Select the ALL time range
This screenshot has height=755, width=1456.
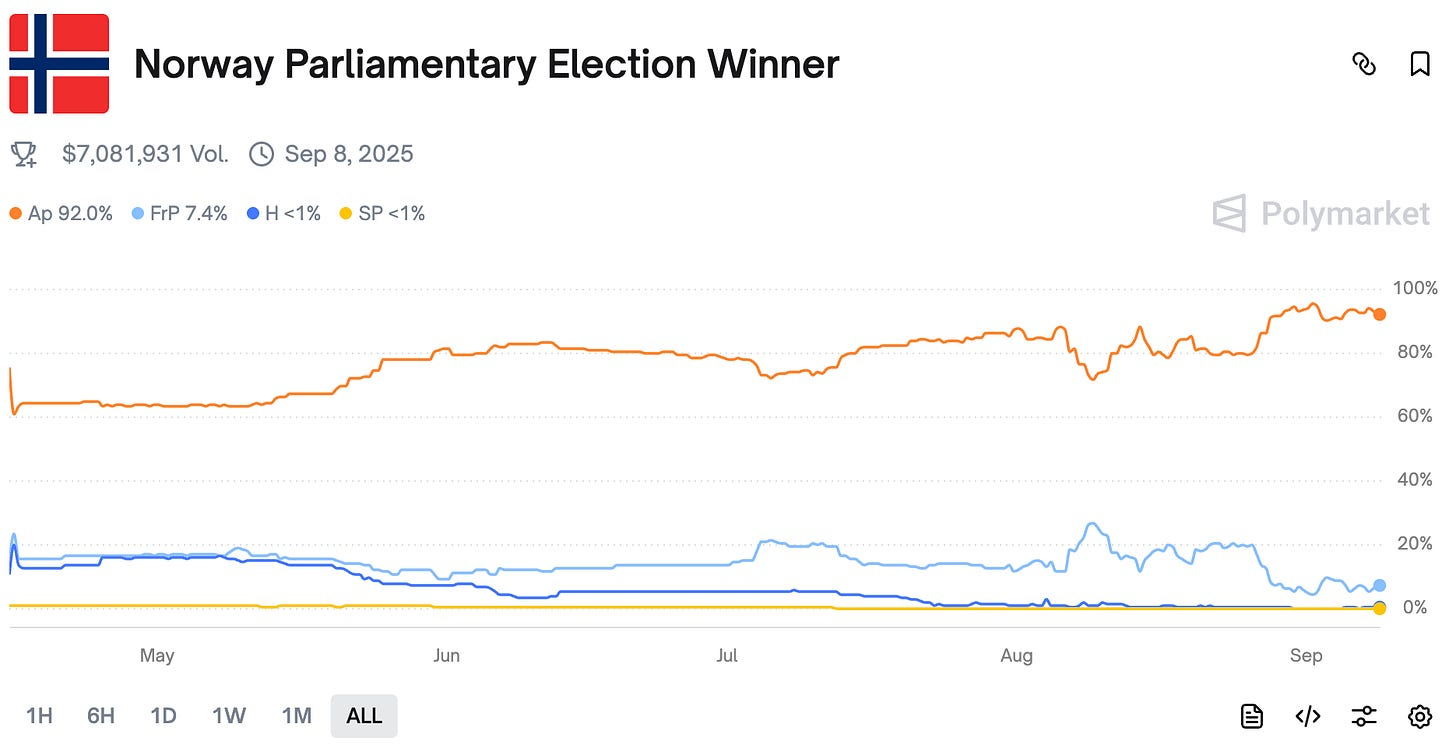[x=364, y=716]
